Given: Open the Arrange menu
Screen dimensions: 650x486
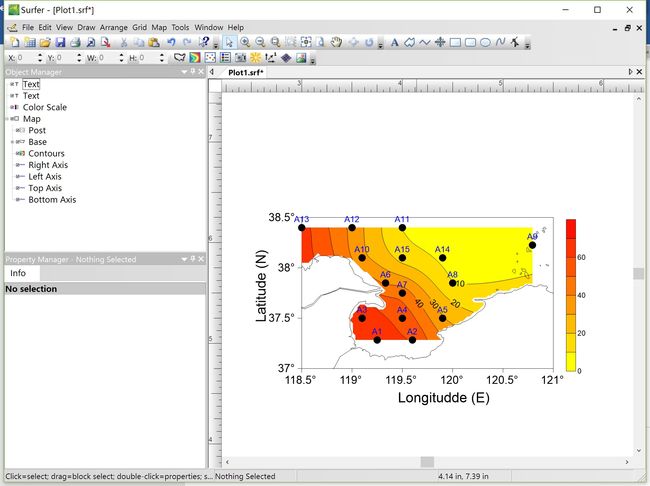Looking at the screenshot, I should (114, 27).
